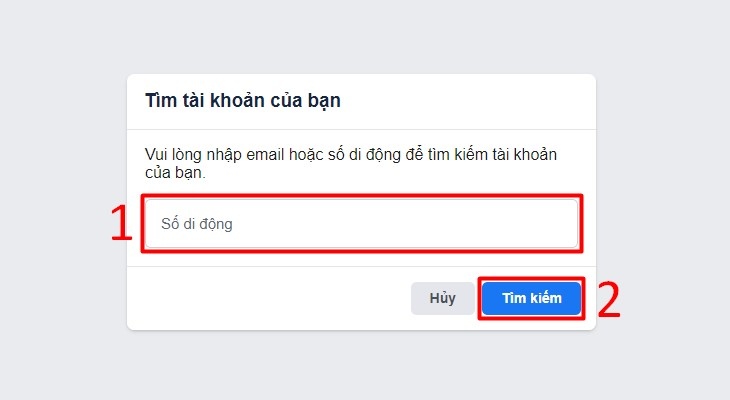Screen dimensions: 730x400
Task: Focus the mobile number text box
Action: pos(362,224)
